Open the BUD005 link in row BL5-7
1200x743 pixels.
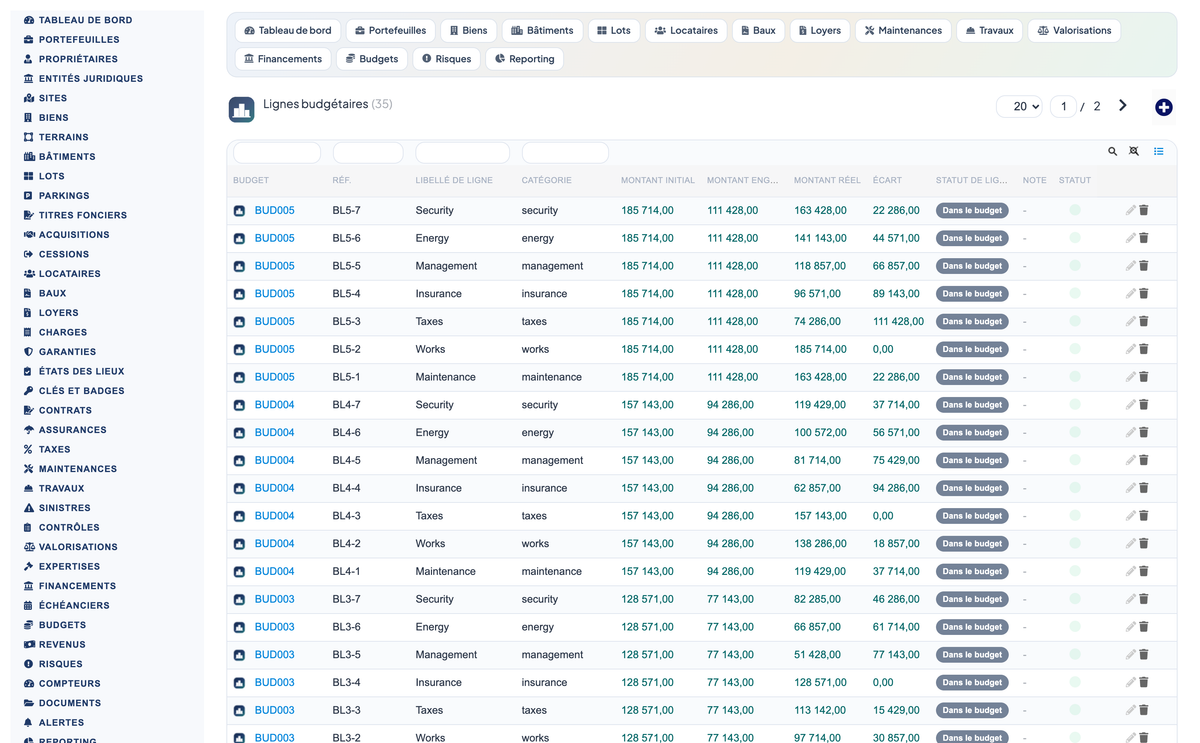point(274,211)
